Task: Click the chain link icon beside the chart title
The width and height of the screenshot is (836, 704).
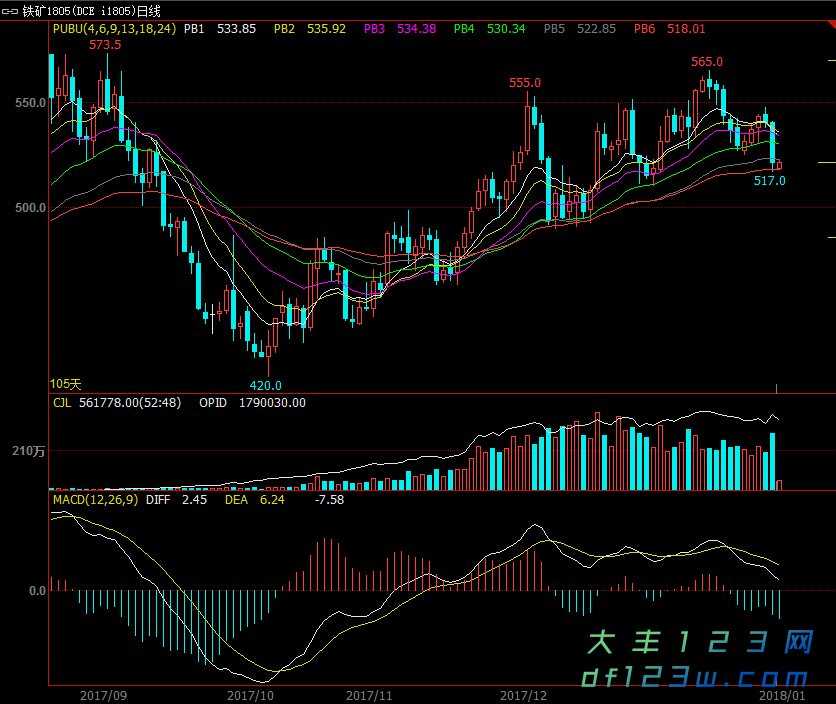Action: pos(11,11)
